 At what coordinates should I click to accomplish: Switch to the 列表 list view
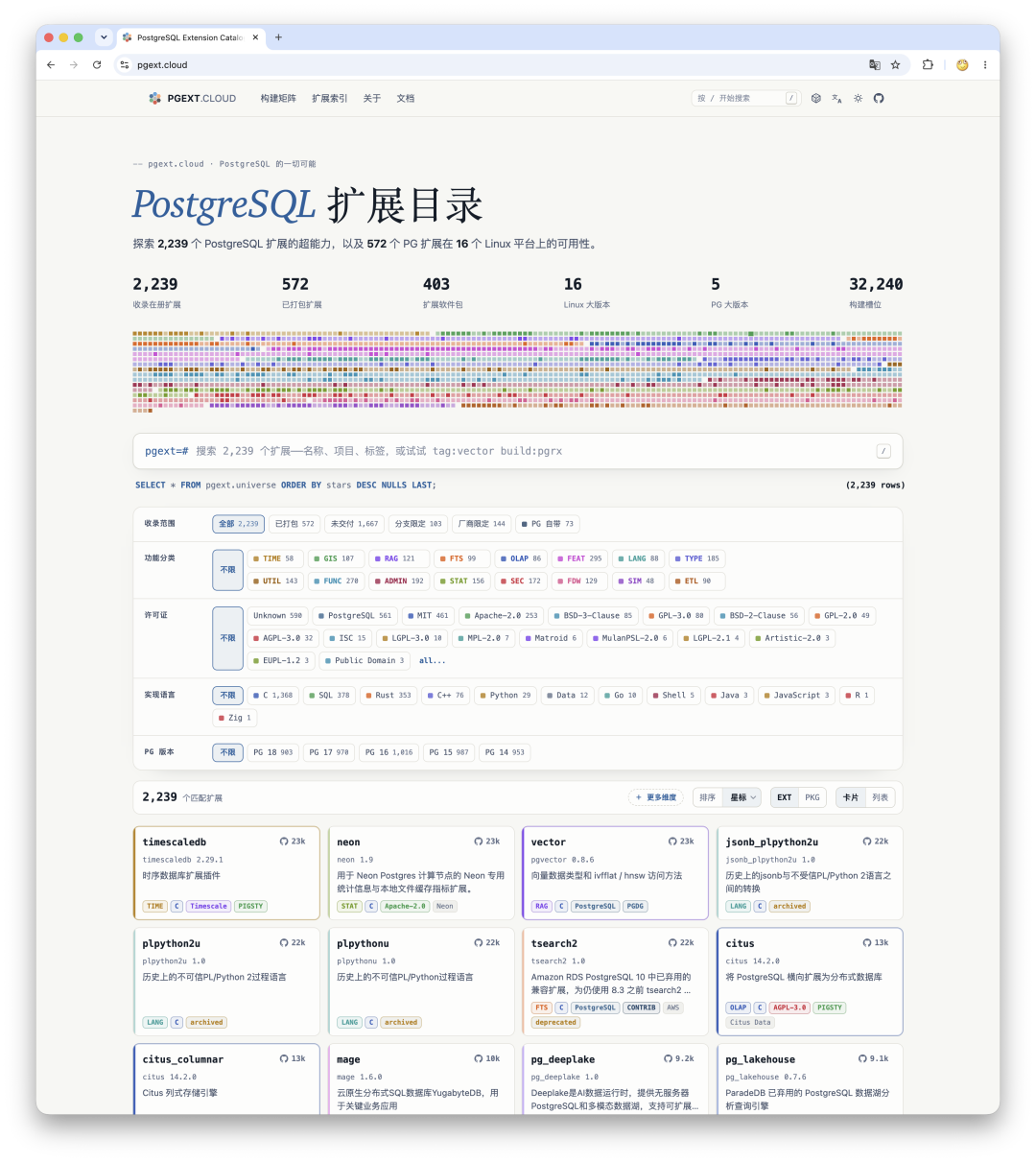pos(880,797)
